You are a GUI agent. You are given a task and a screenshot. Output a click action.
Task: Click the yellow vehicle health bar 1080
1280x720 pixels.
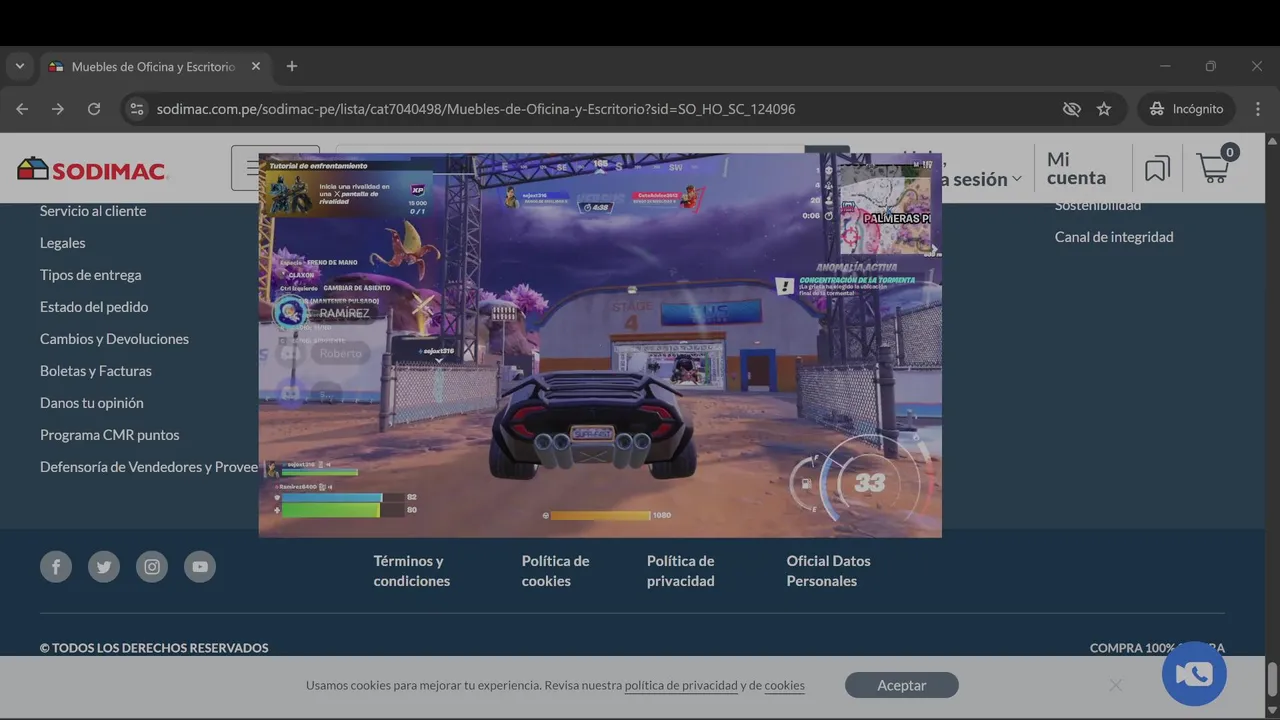click(600, 516)
